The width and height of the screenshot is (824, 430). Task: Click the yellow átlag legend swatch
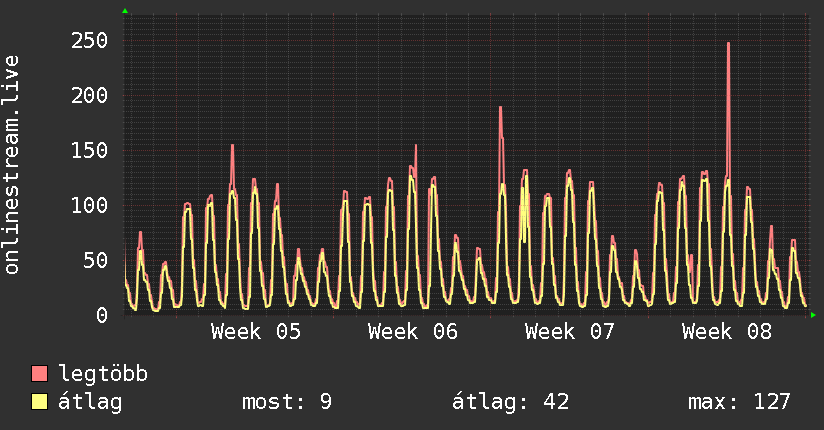tap(39, 402)
